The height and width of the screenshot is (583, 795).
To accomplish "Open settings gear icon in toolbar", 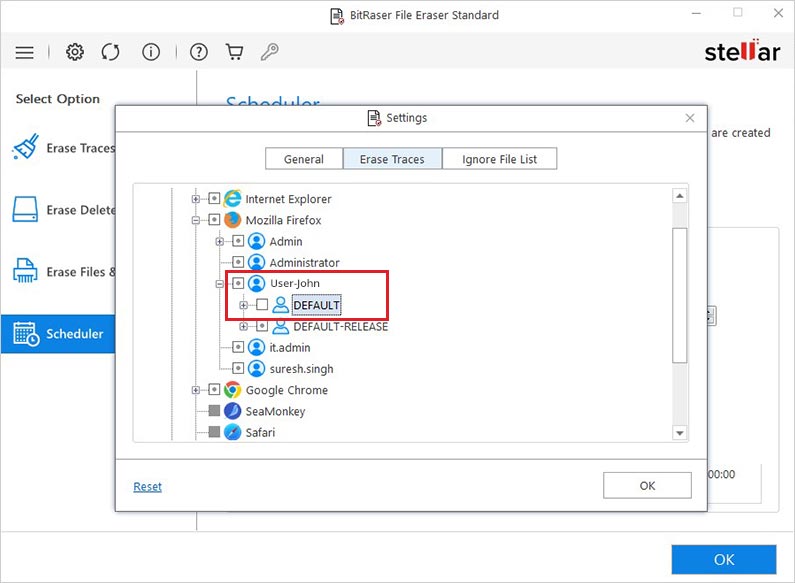I will 75,52.
